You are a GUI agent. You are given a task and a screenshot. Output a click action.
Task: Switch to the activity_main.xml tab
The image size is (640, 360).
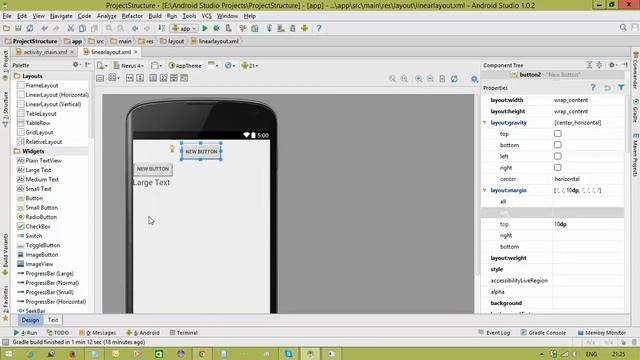(45, 52)
